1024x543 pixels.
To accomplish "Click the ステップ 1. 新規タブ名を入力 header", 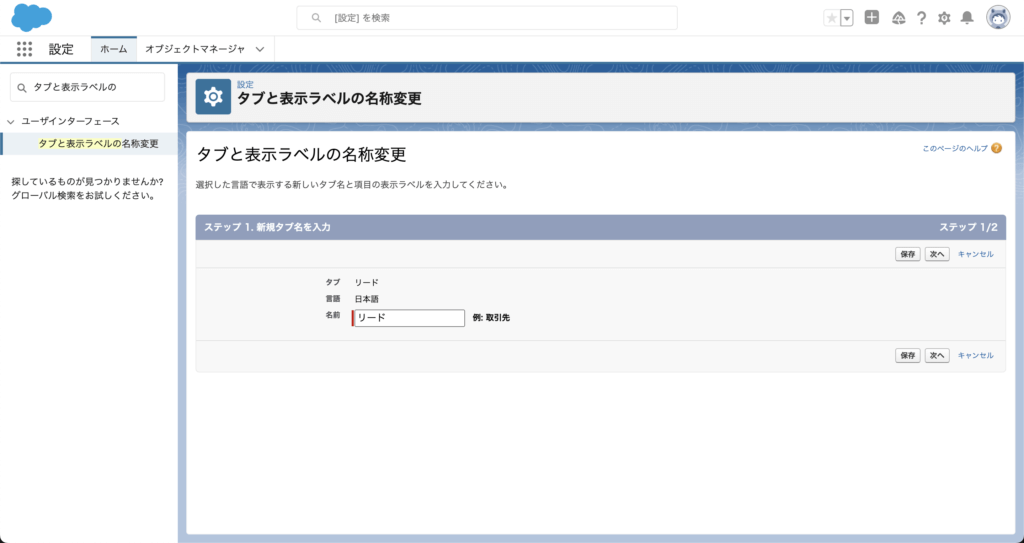I will (267, 227).
